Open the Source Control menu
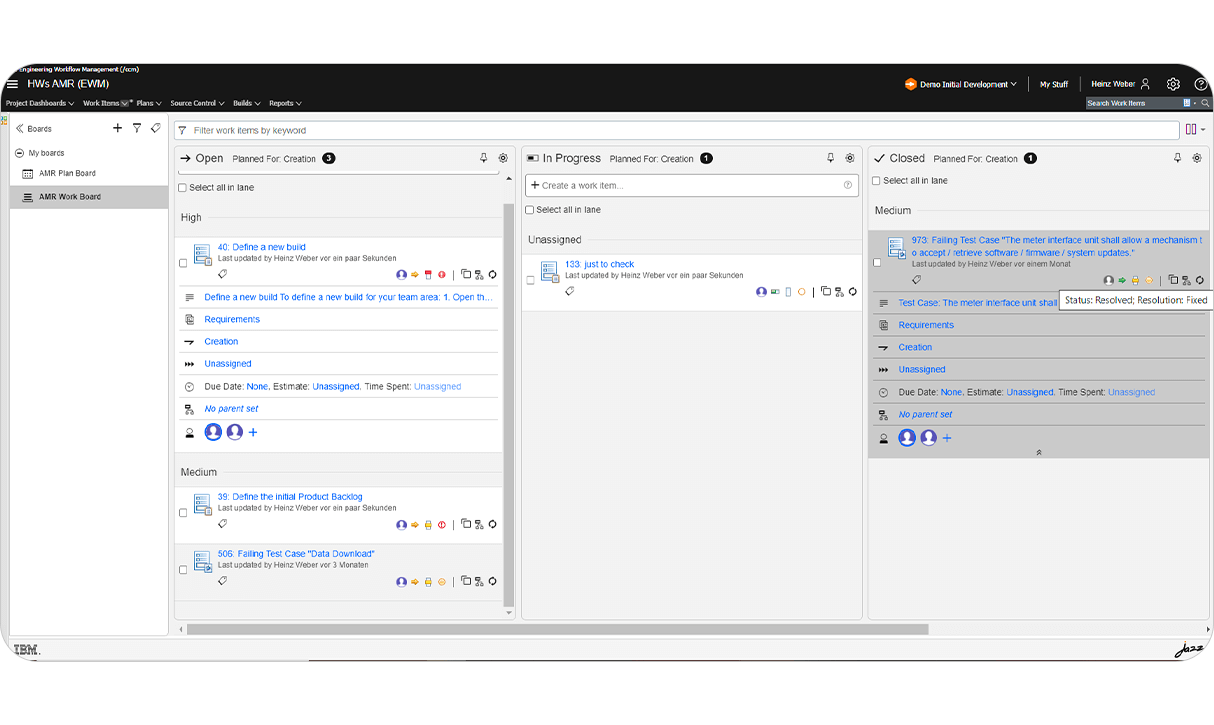1214x725 pixels. coord(196,103)
